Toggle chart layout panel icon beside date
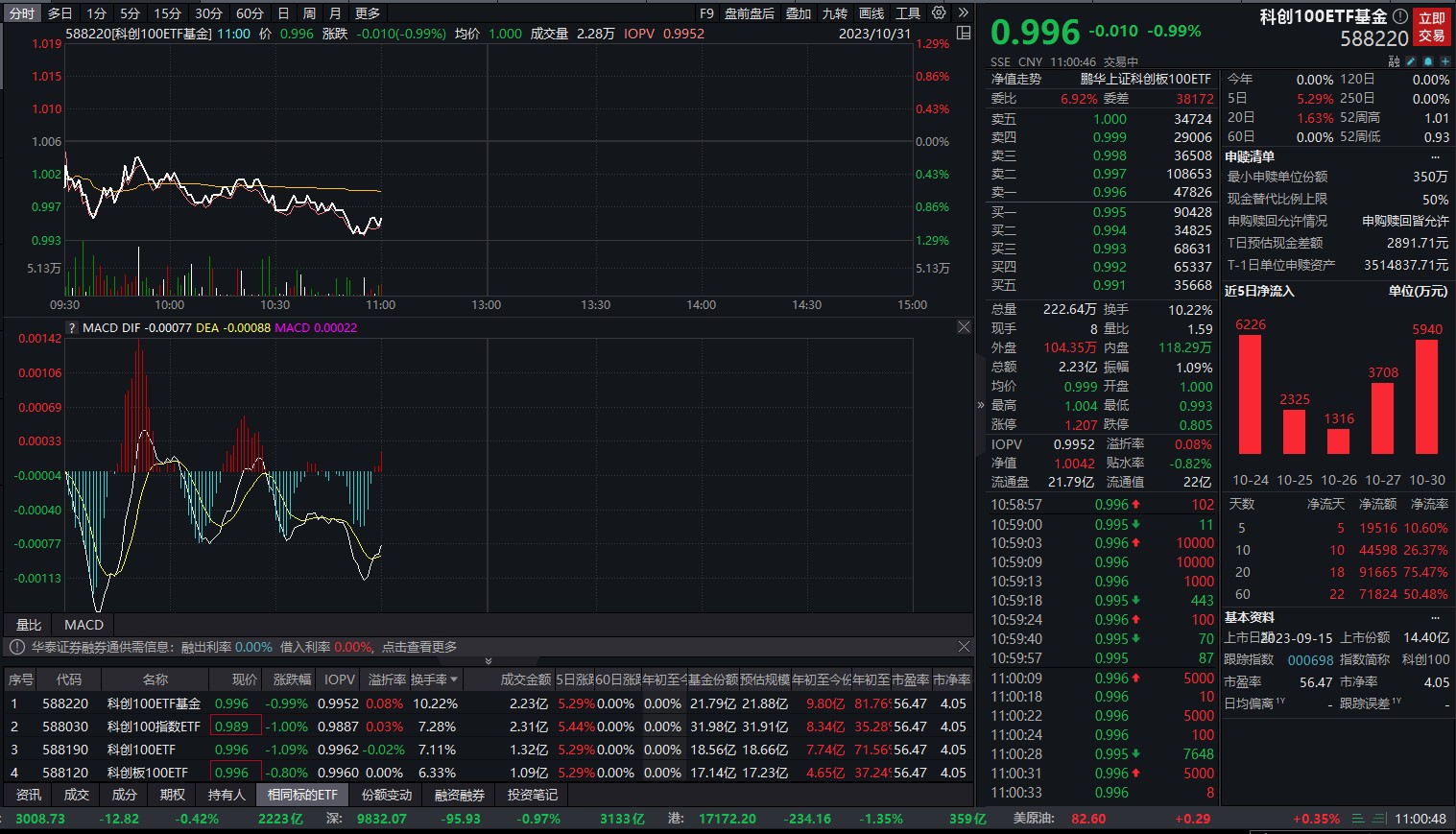The width and height of the screenshot is (1456, 834). tap(964, 33)
